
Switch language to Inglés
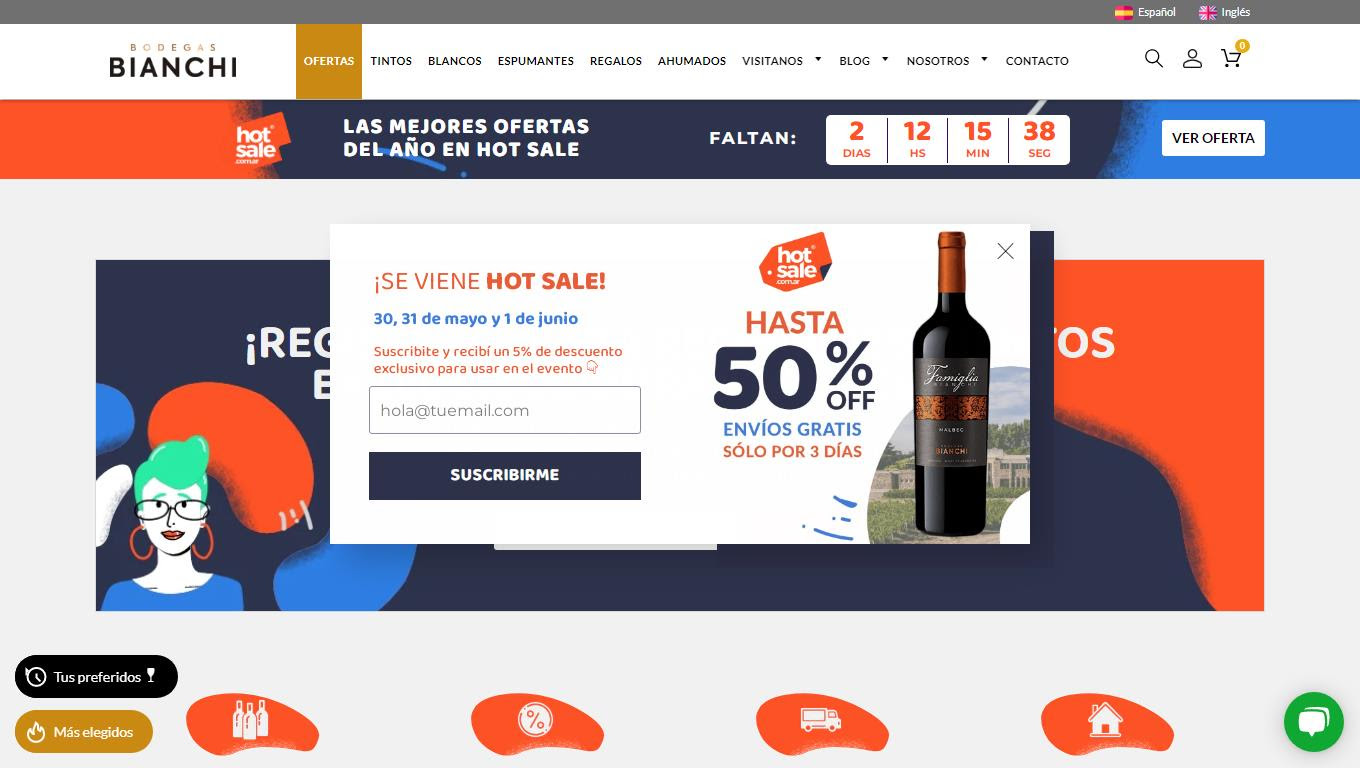[1225, 12]
